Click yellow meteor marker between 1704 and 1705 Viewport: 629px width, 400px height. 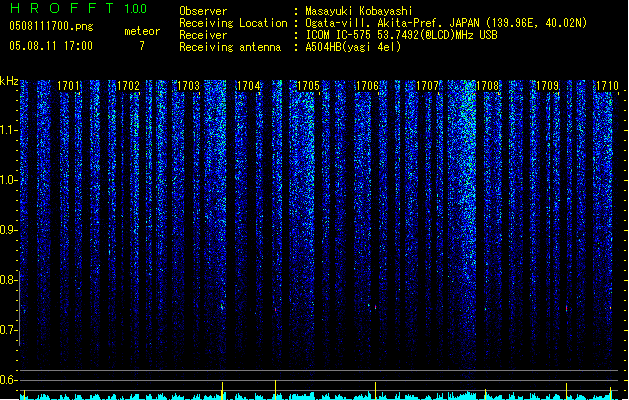tap(276, 390)
